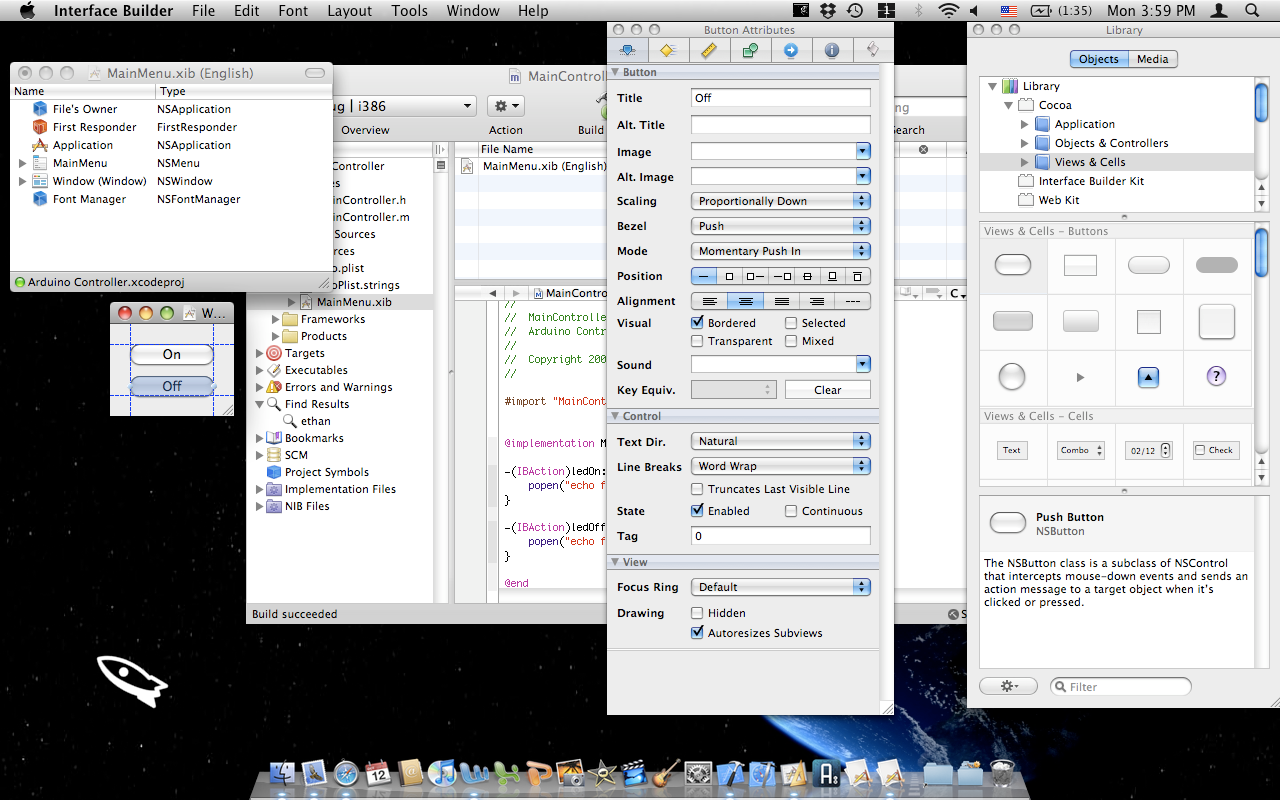The image size is (1280, 800).
Task: Select the square button object in Library
Action: pyautogui.click(x=1148, y=321)
